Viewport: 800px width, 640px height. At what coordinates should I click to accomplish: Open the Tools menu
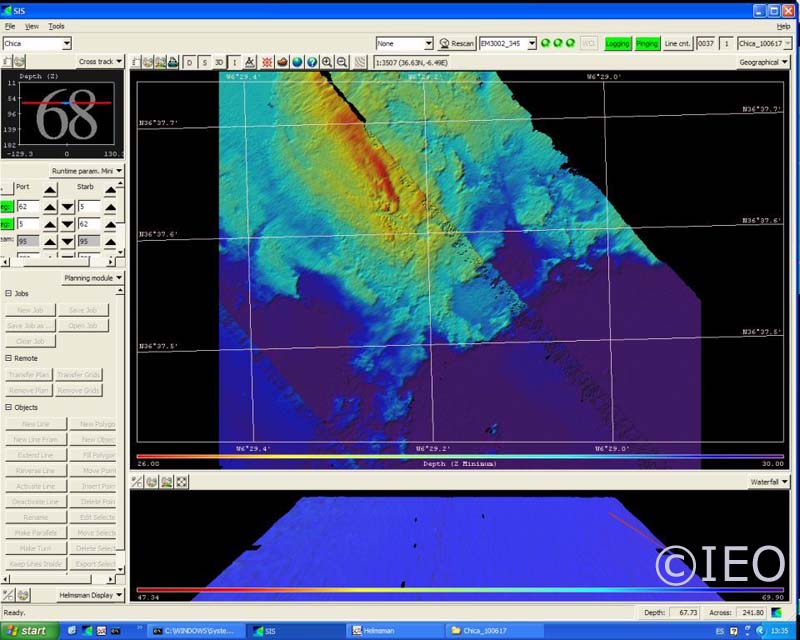coord(56,26)
